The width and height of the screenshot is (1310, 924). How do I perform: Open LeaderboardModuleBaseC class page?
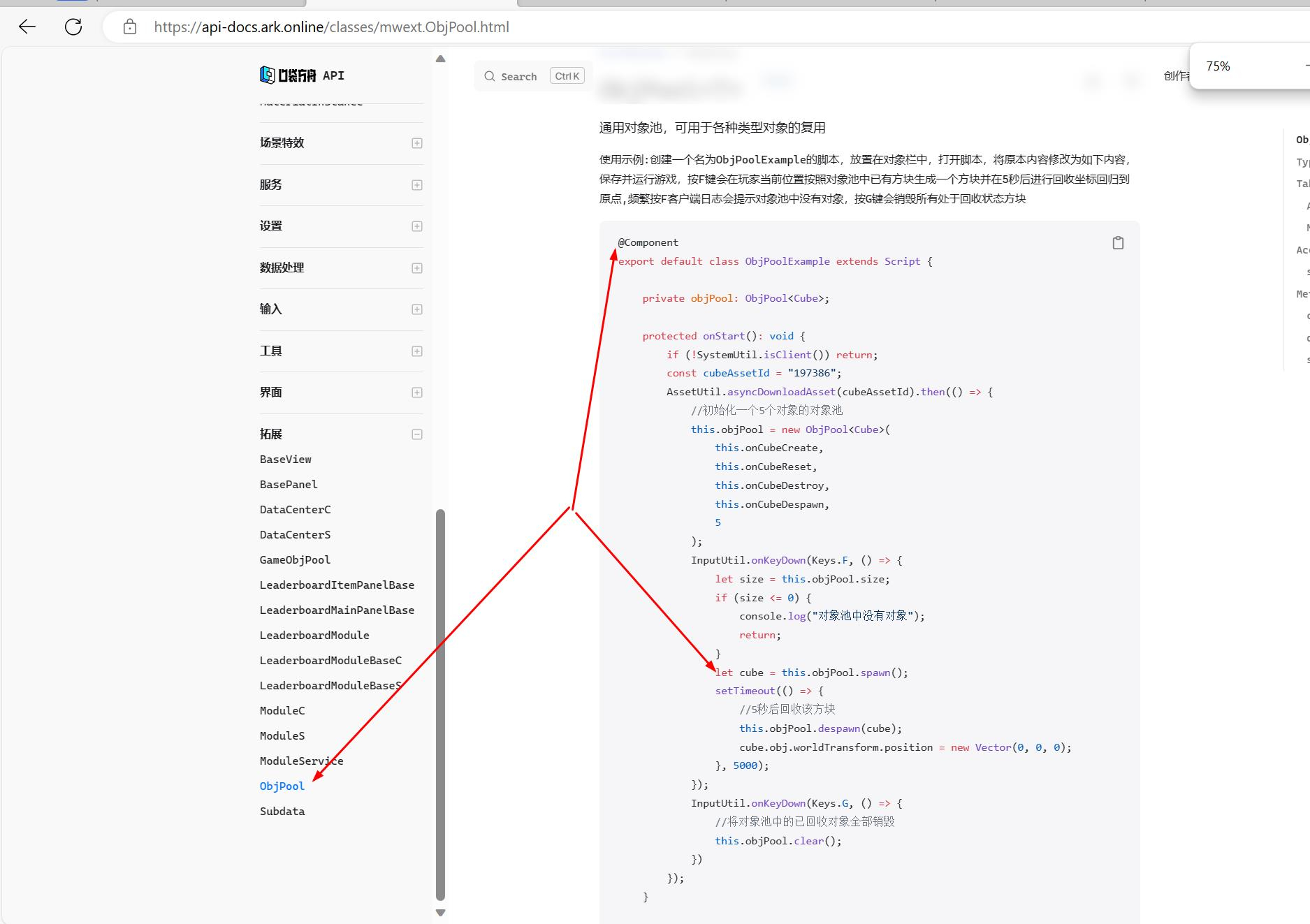tap(330, 661)
